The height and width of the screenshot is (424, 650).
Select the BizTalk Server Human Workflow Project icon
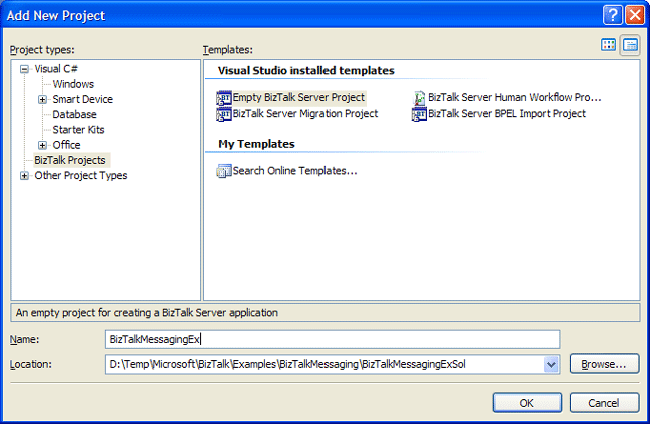tap(420, 98)
